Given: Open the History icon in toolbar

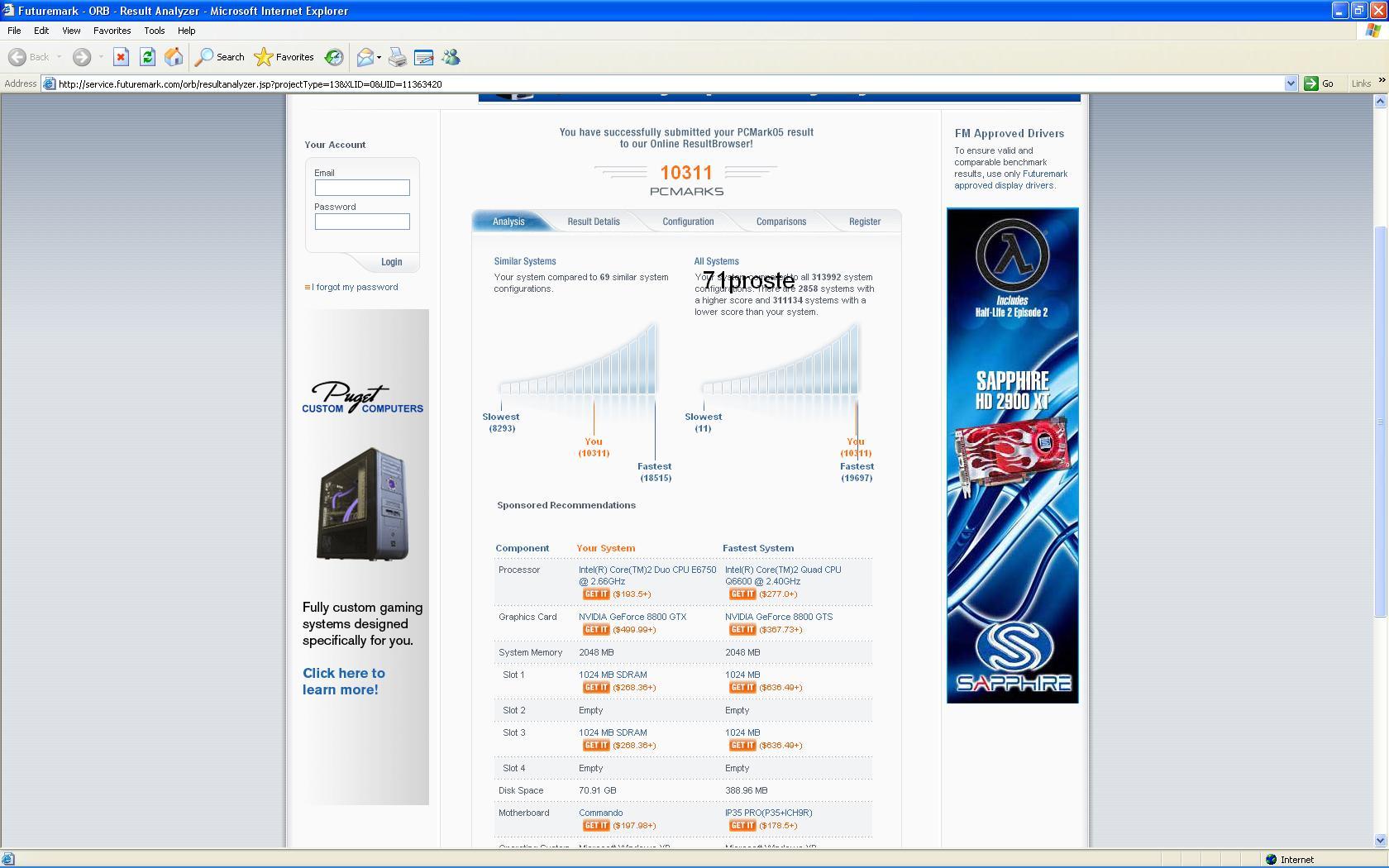Looking at the screenshot, I should (x=334, y=57).
